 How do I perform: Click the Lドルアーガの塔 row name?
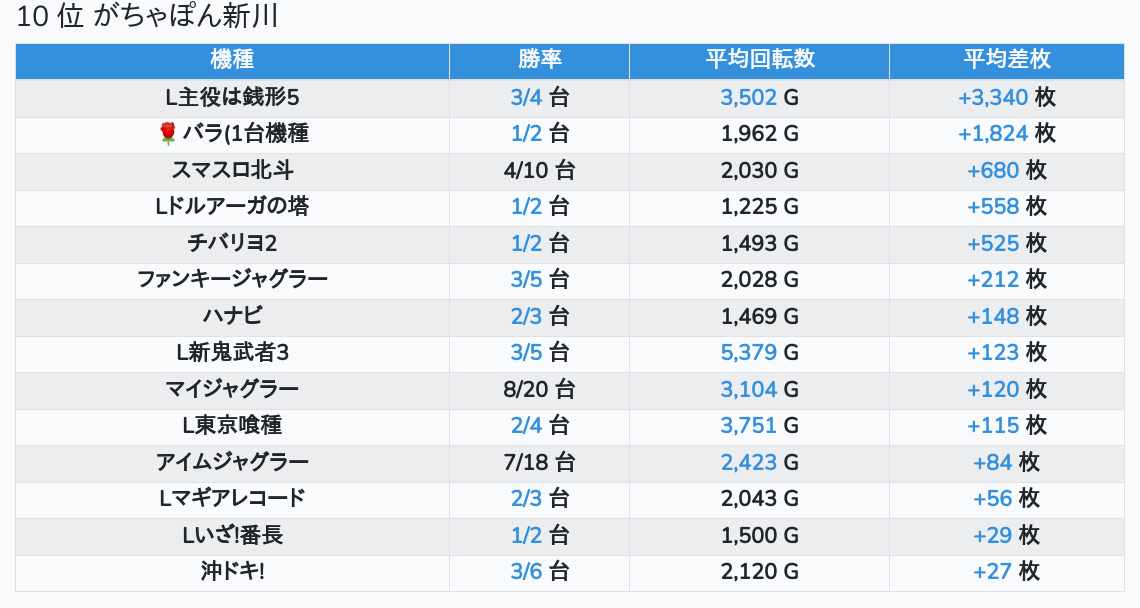(x=232, y=207)
